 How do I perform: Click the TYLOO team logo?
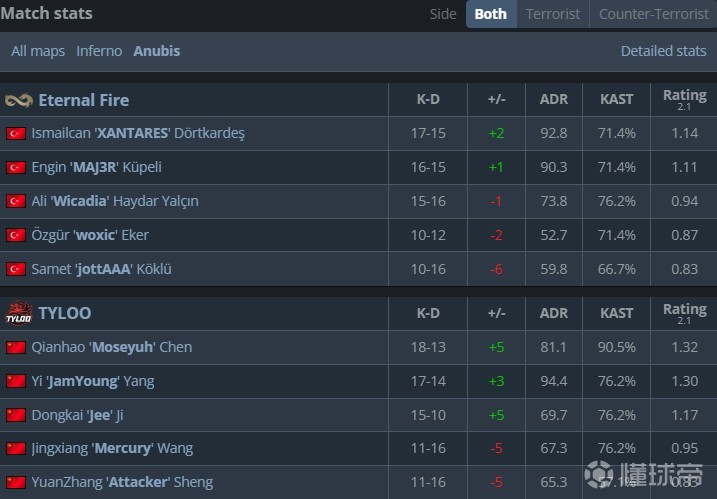pos(19,313)
